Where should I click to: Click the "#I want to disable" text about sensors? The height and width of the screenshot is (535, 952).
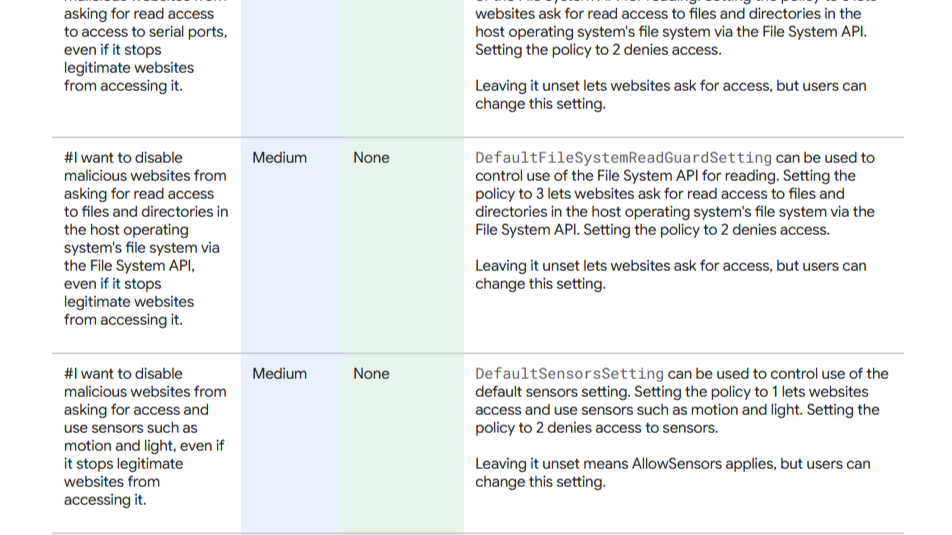(x=123, y=374)
